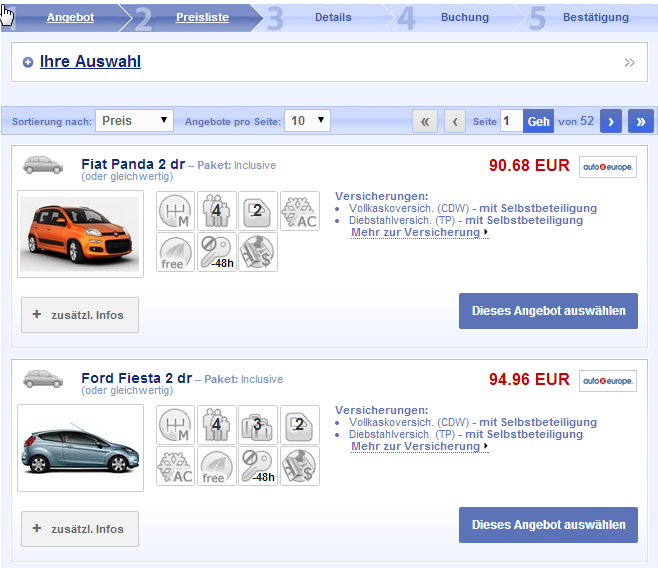Click the orange Fiat Panda photo
Screen dimensions: 658x568
(x=80, y=234)
